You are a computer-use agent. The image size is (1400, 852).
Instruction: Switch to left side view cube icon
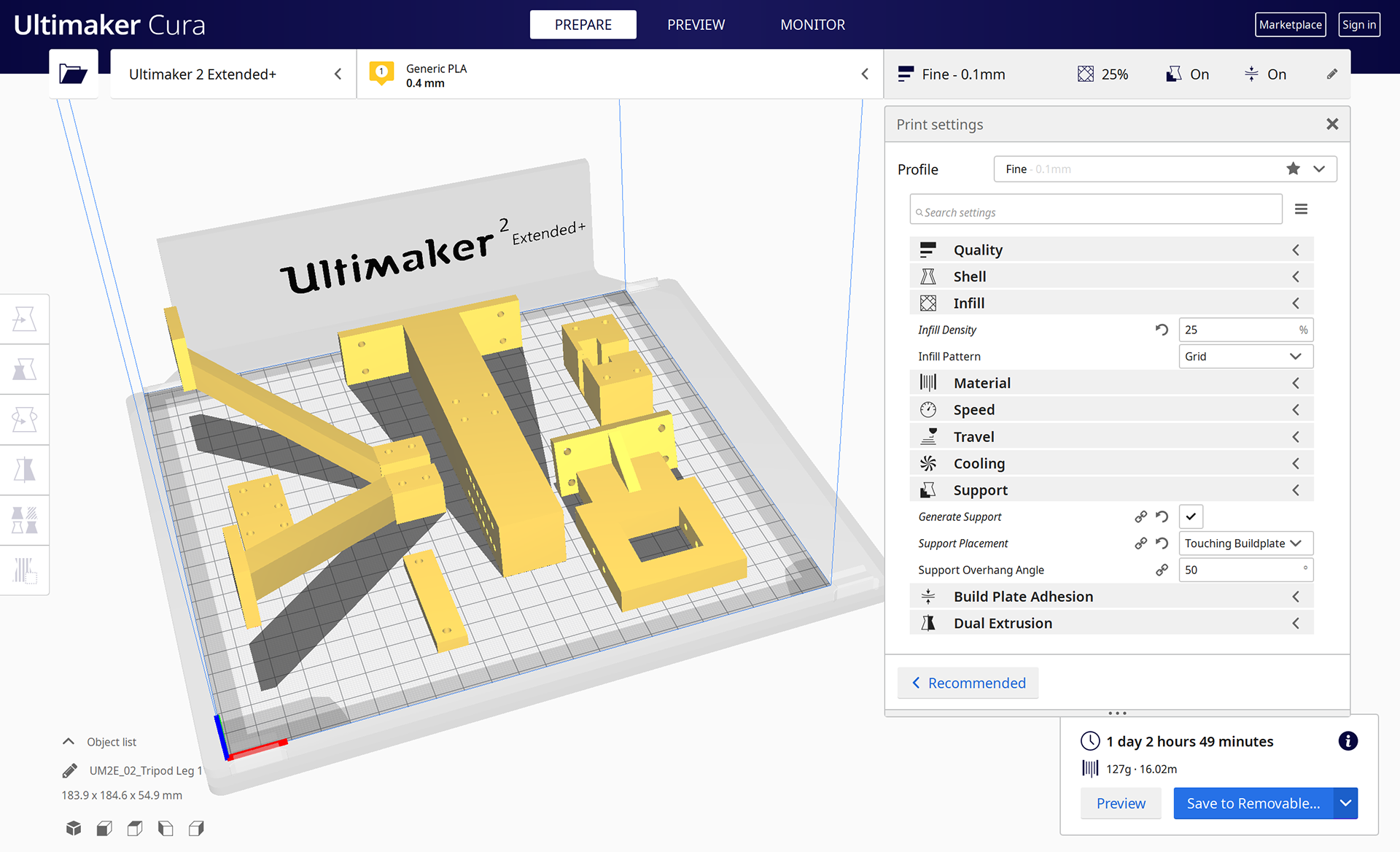click(x=166, y=828)
